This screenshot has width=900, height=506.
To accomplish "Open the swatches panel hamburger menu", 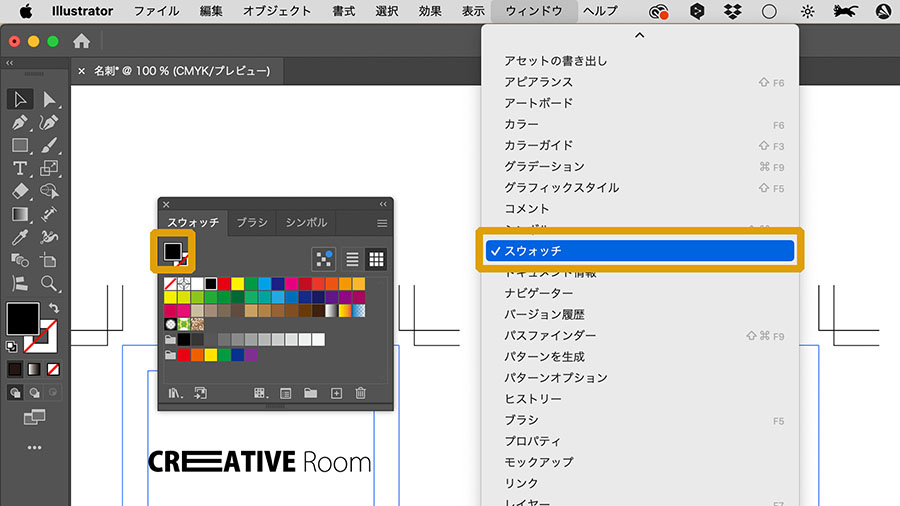I will 382,223.
